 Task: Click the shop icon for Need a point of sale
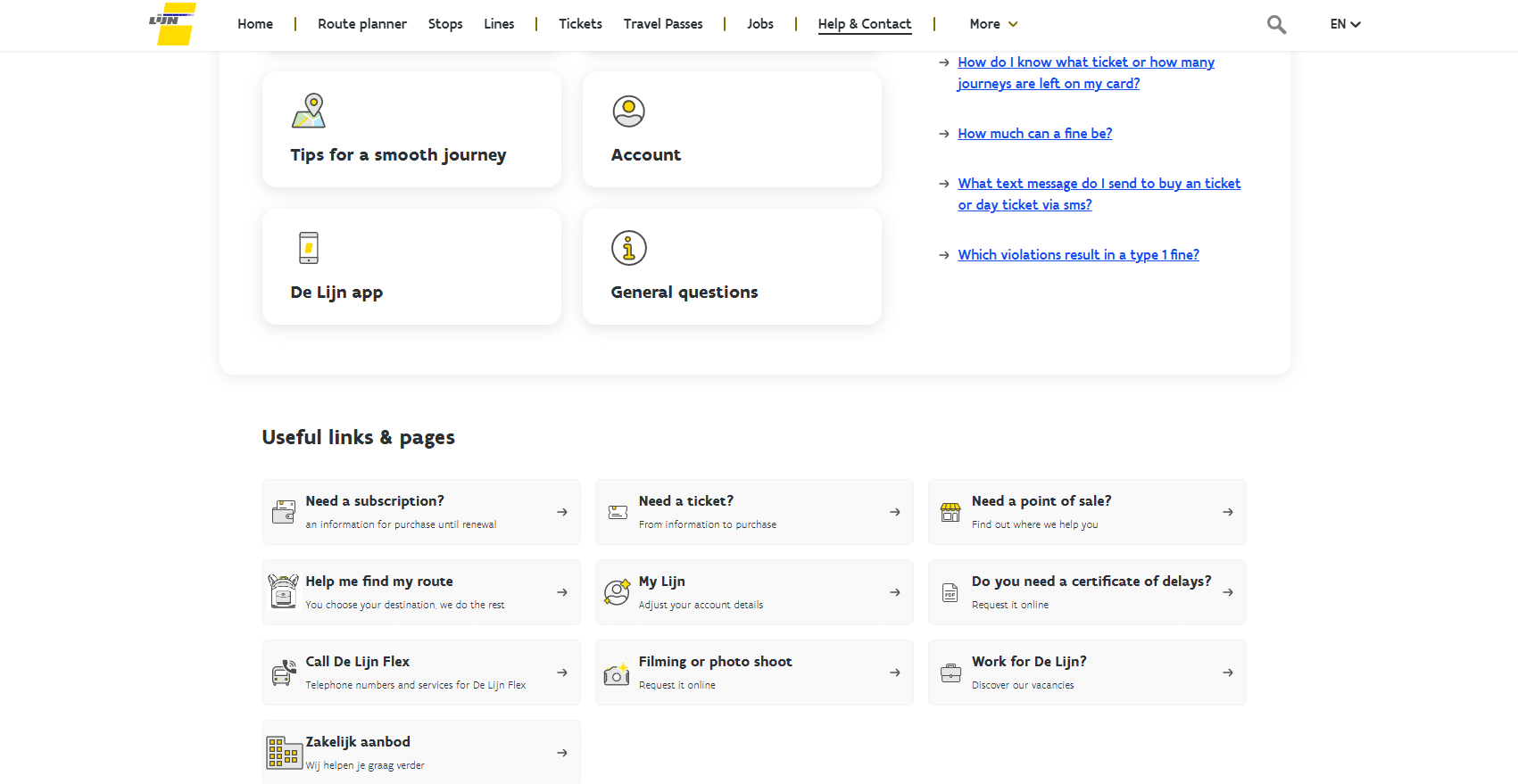950,512
